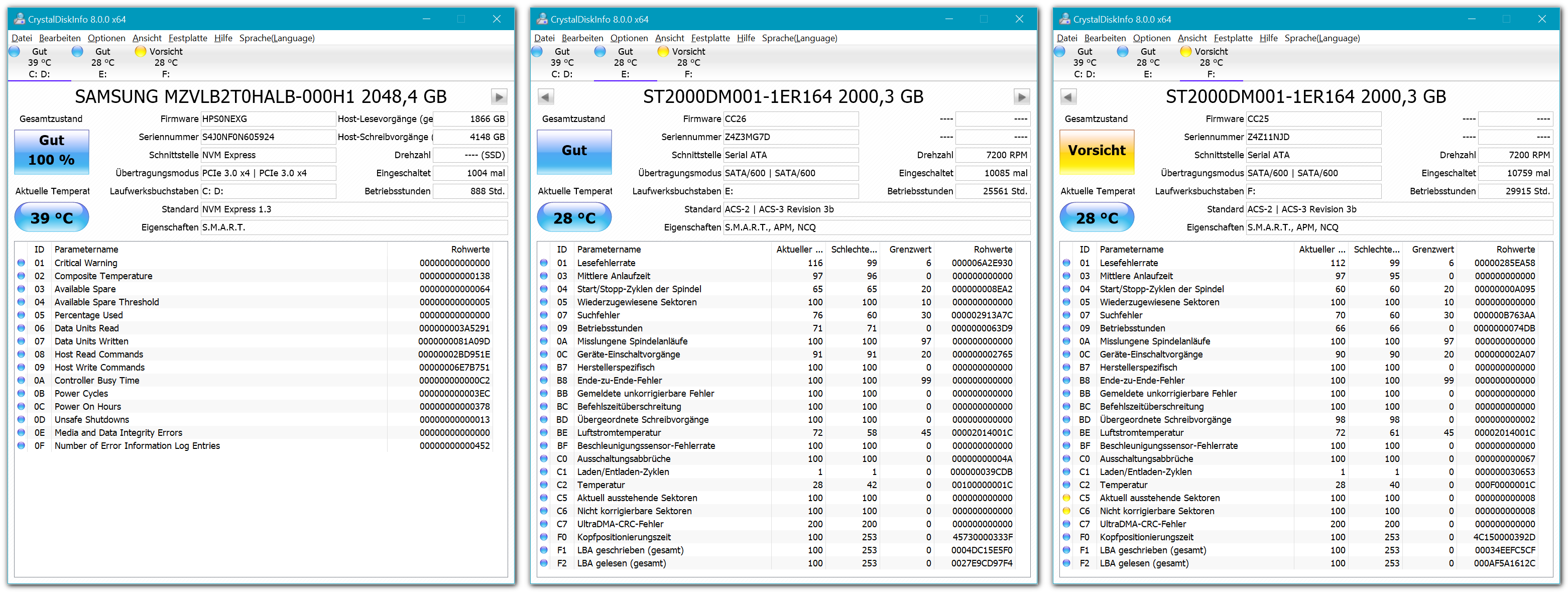Image resolution: width=1568 pixels, height=592 pixels.
Task: Click Eigenschaften field in right window
Action: [x=1399, y=228]
